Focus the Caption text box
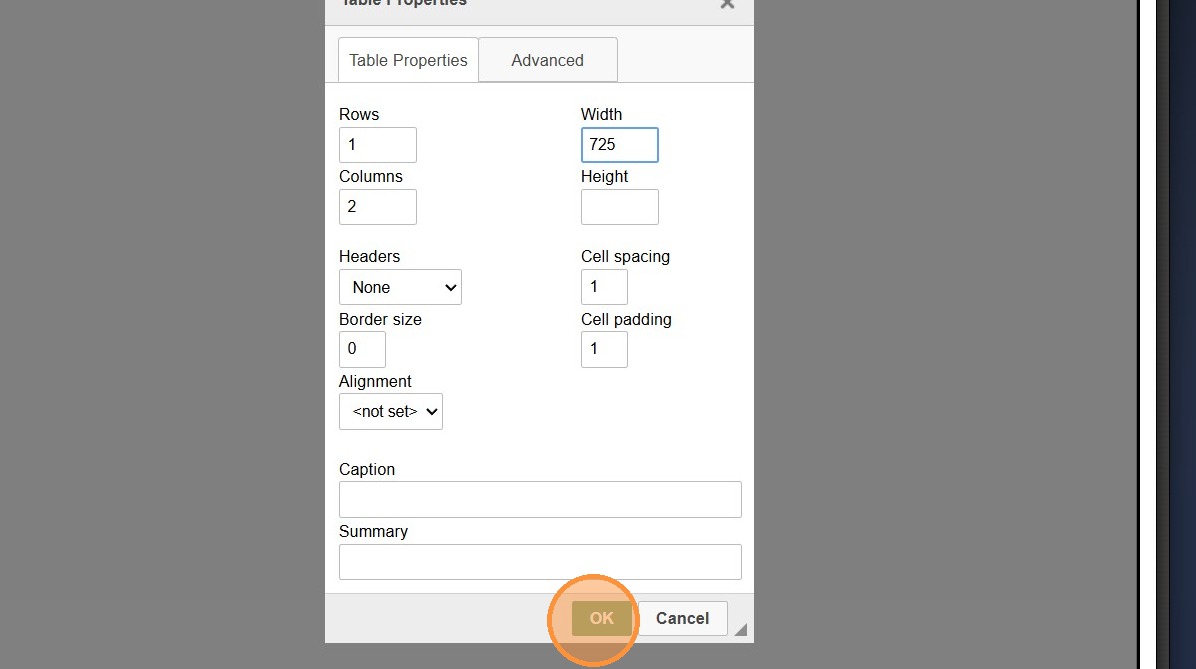 (x=540, y=499)
